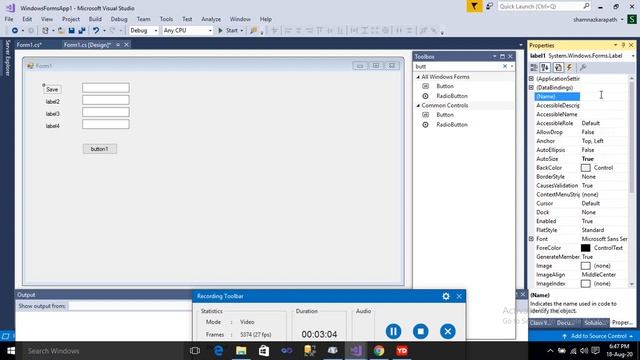The image size is (640, 360).
Task: Open Google Chrome from the taskbar
Action: coord(379,351)
